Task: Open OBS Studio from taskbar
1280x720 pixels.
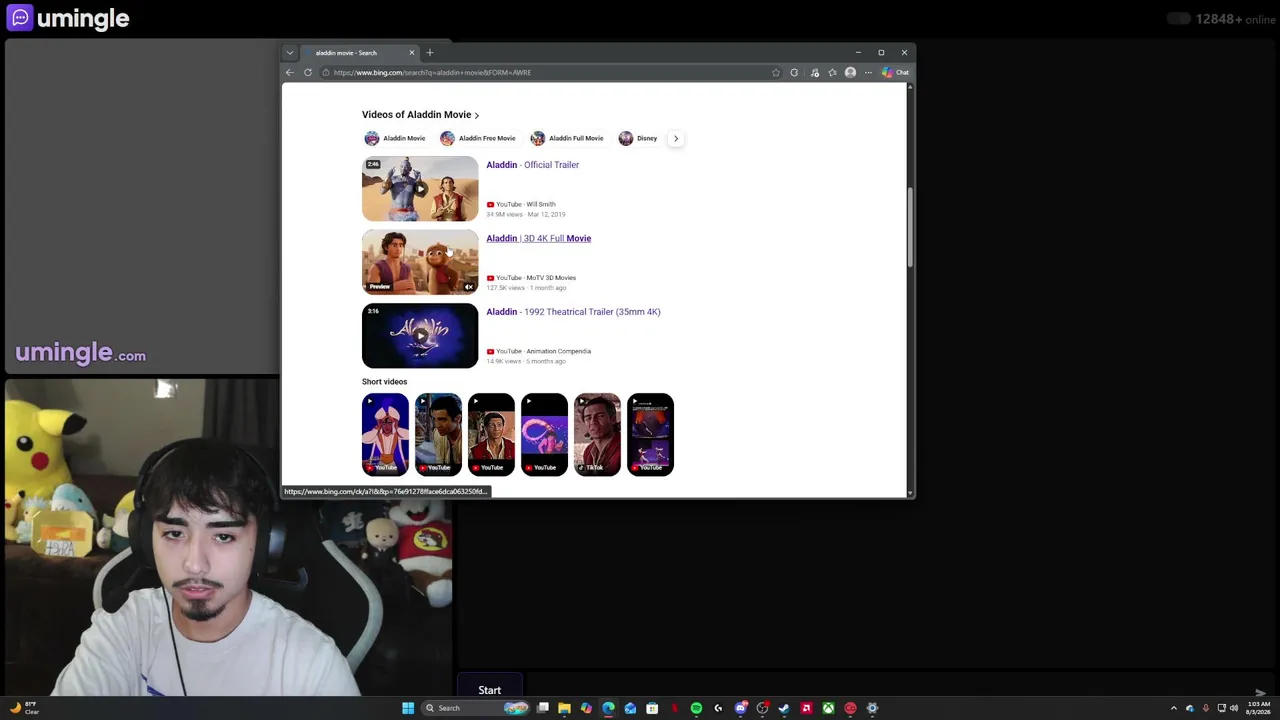Action: tap(762, 708)
